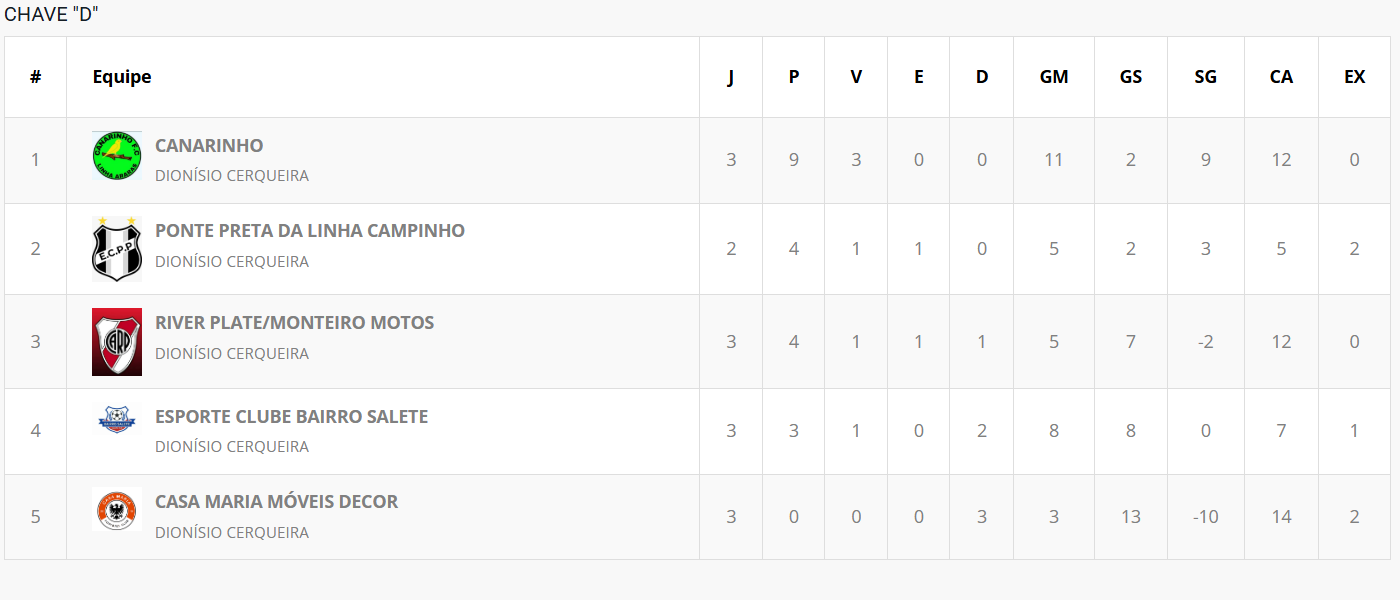Click the P points column header
The image size is (1400, 600).
pyautogui.click(x=794, y=77)
